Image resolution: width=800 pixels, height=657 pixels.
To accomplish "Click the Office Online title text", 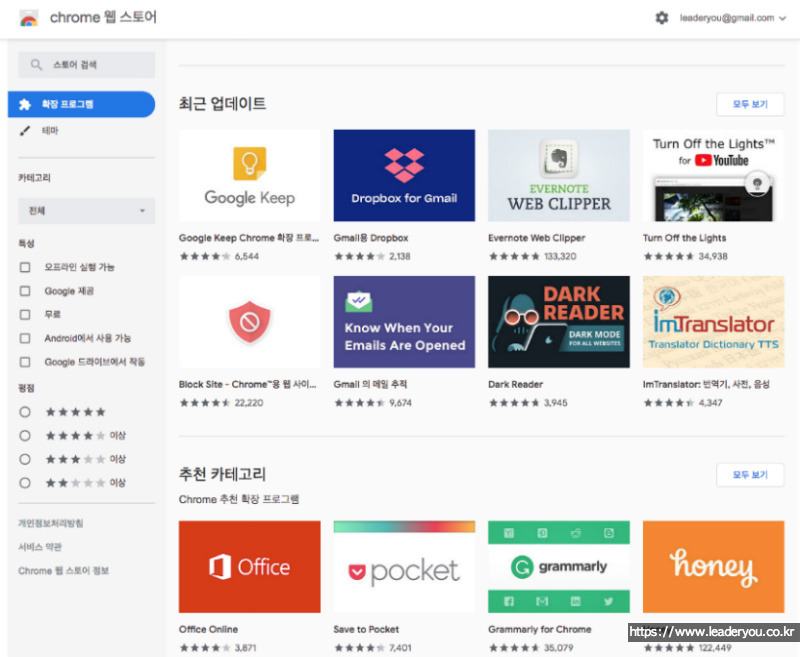I will pos(208,629).
